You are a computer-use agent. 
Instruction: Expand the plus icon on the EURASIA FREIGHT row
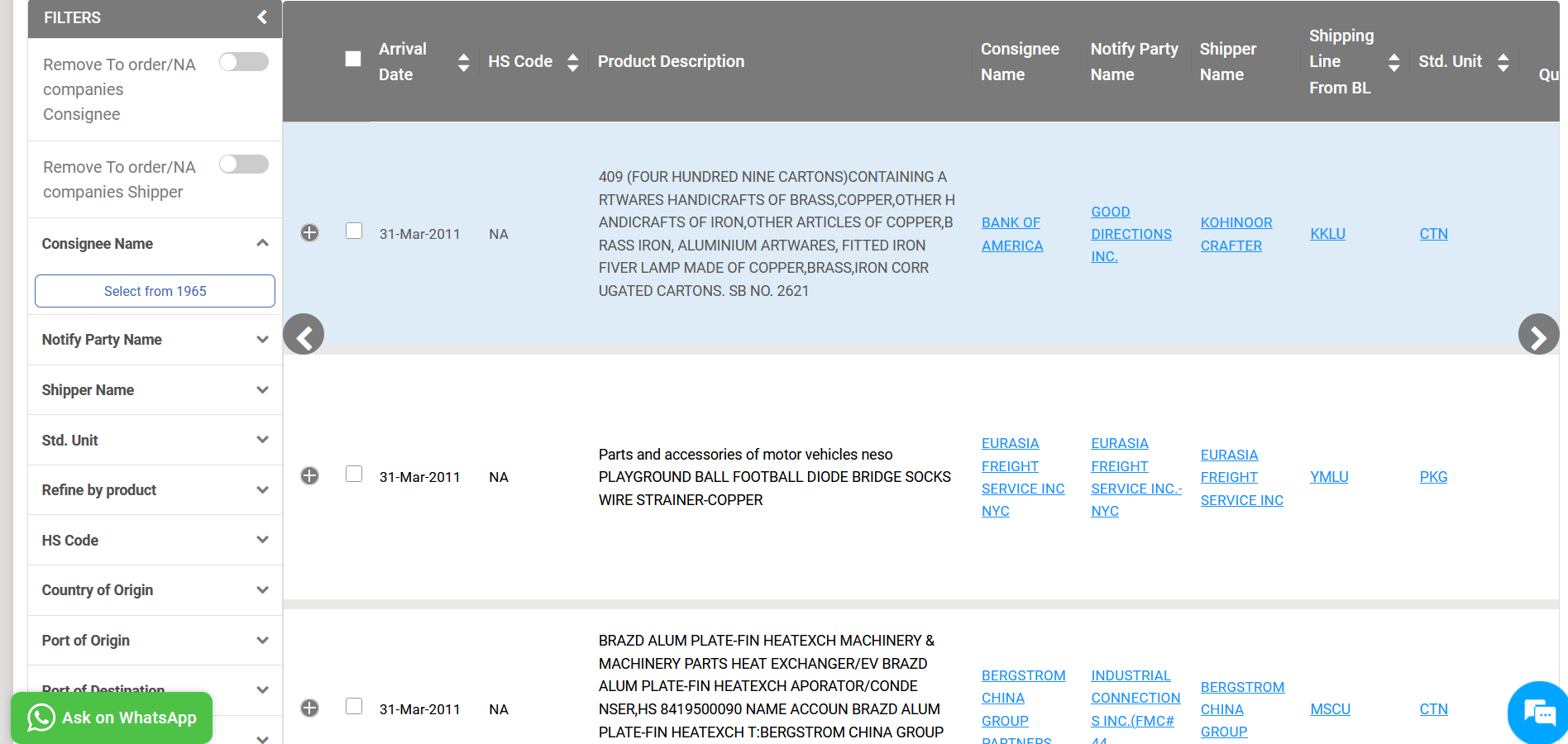click(x=310, y=475)
